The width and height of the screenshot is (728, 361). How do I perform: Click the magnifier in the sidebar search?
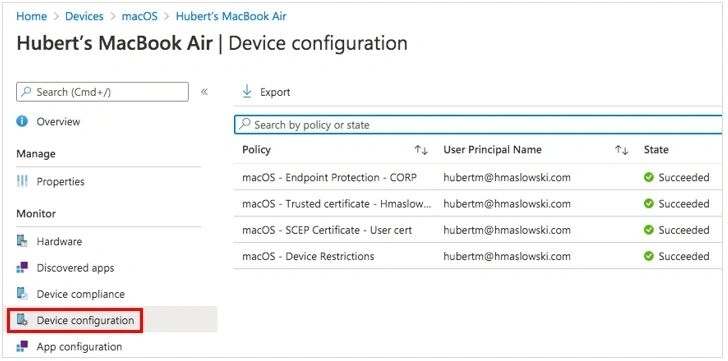[26, 92]
